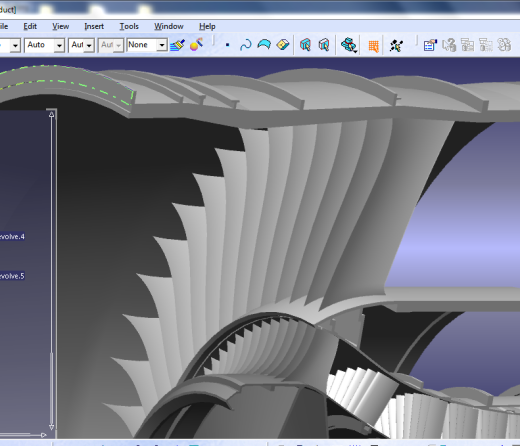Screen dimensions: 520x446
Task: Open the Help menu
Action: coord(207,26)
